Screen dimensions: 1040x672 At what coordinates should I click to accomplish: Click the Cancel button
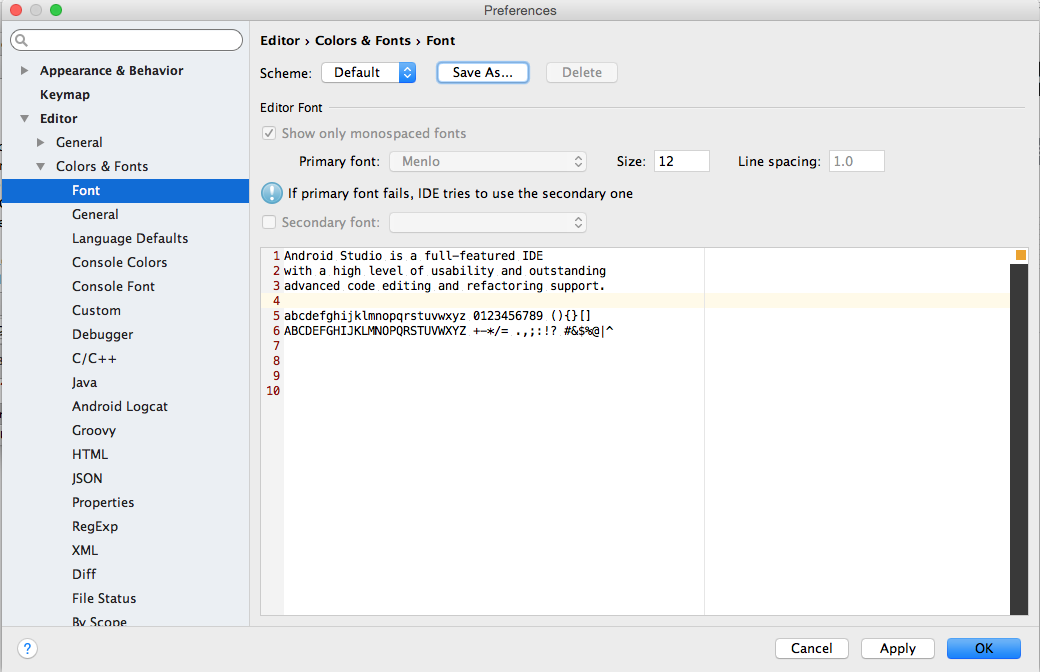point(812,648)
